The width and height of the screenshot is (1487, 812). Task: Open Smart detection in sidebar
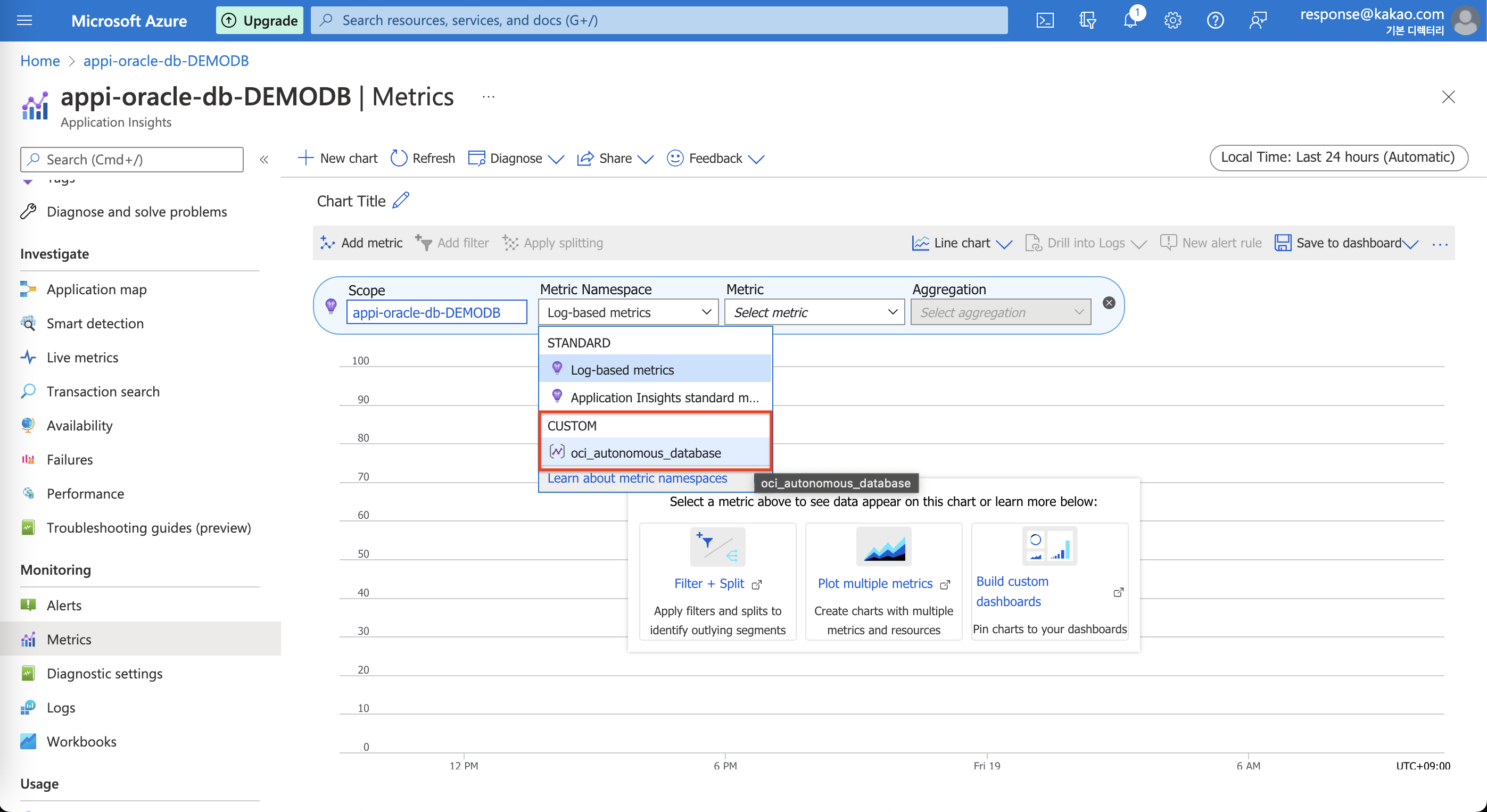pyautogui.click(x=95, y=323)
